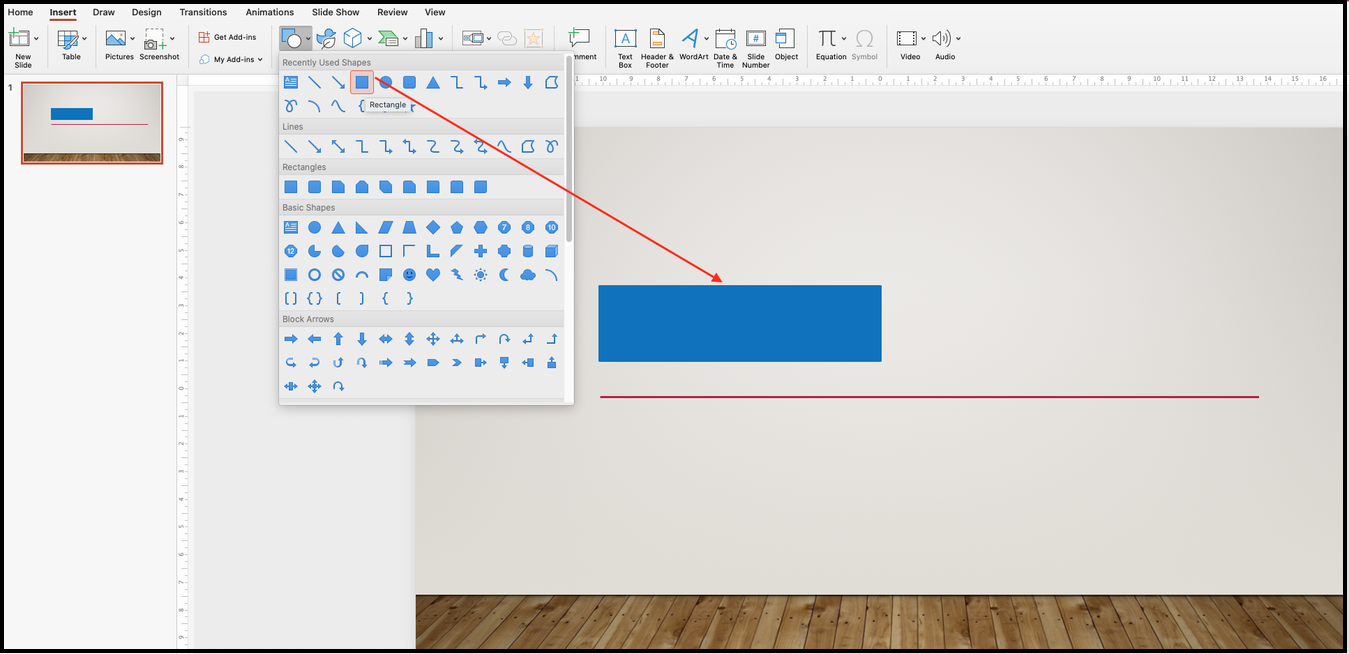Viewport: 1349px width, 654px height.
Task: Select the up arrow in Block Arrows
Action: click(338, 340)
